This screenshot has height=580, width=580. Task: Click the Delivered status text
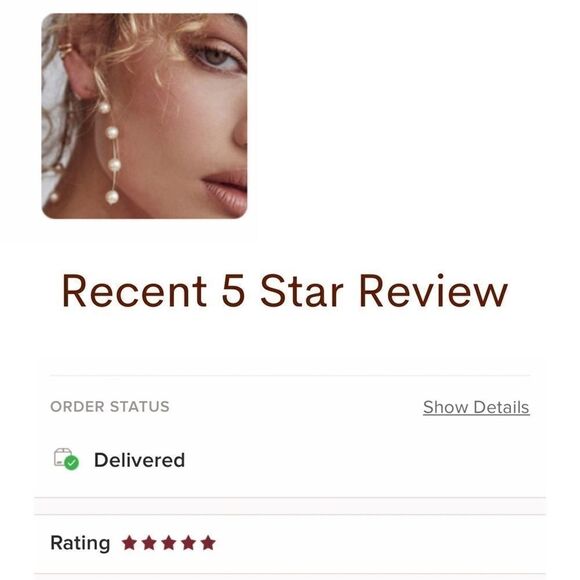tap(139, 460)
